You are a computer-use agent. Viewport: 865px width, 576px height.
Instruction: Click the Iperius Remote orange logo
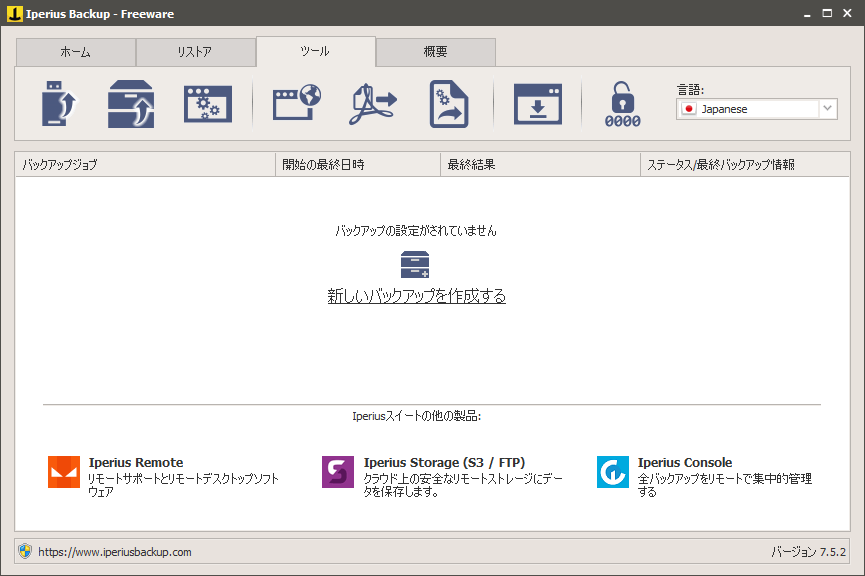(x=64, y=472)
